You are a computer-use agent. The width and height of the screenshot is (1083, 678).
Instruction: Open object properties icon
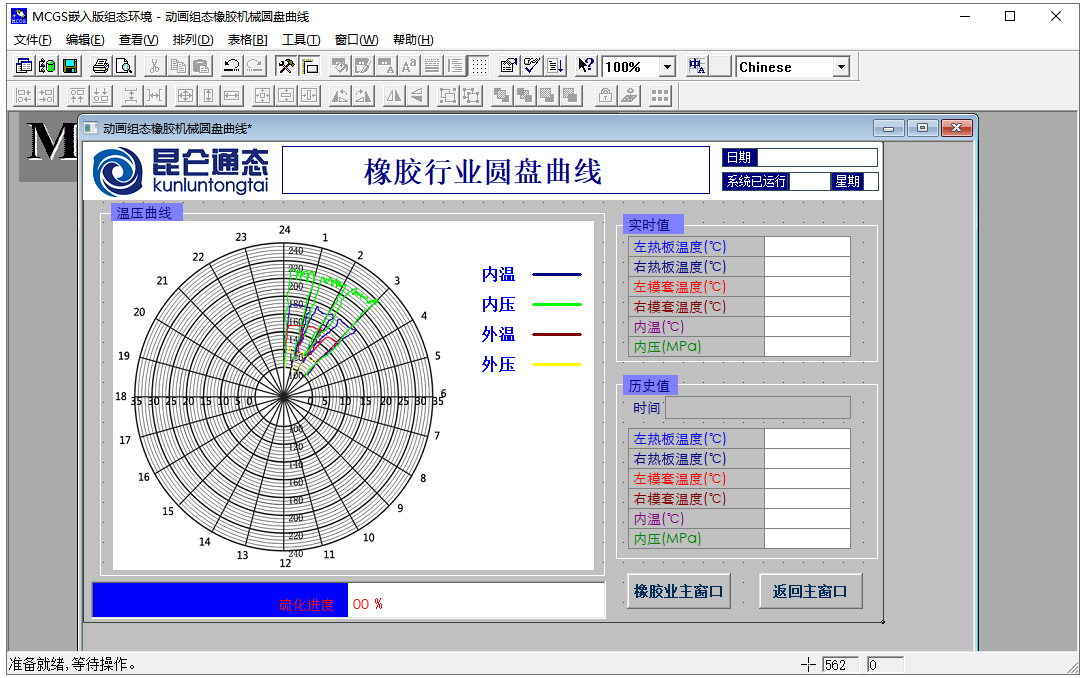click(x=508, y=66)
